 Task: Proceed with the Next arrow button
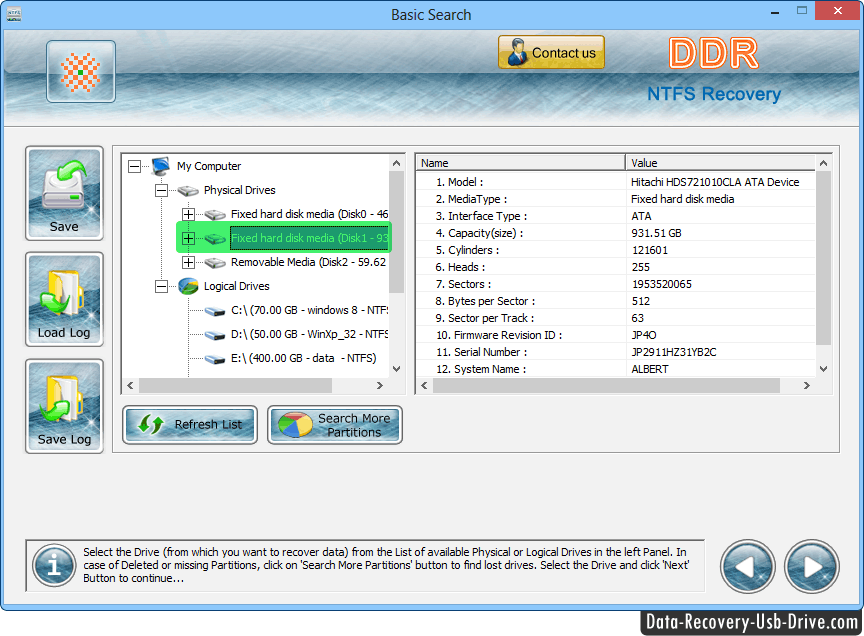click(812, 566)
